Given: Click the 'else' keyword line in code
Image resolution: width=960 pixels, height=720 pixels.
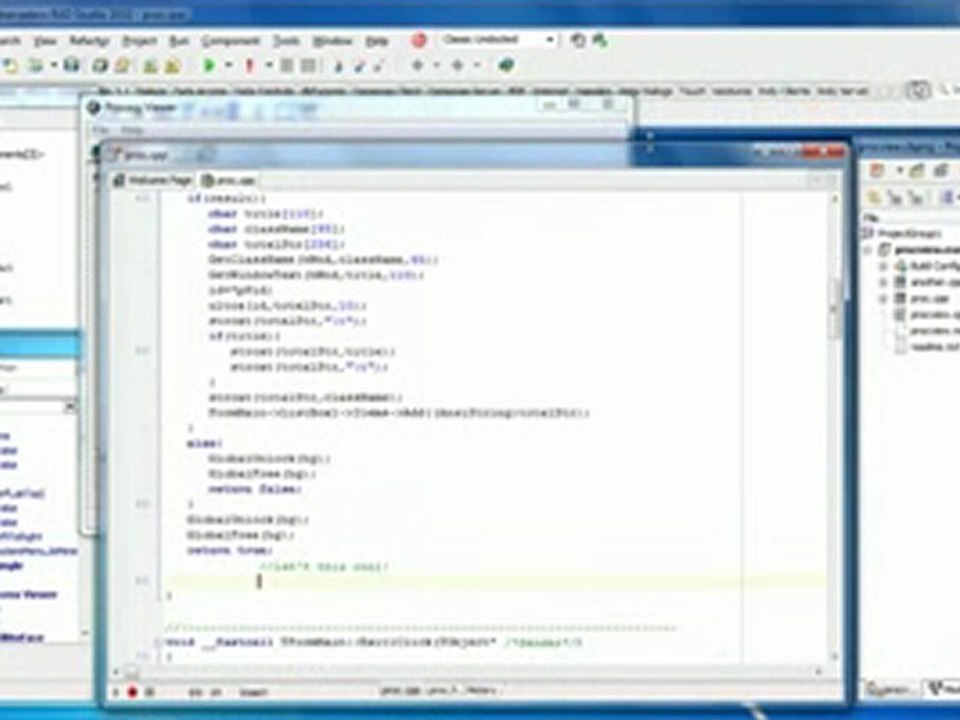Looking at the screenshot, I should 204,443.
